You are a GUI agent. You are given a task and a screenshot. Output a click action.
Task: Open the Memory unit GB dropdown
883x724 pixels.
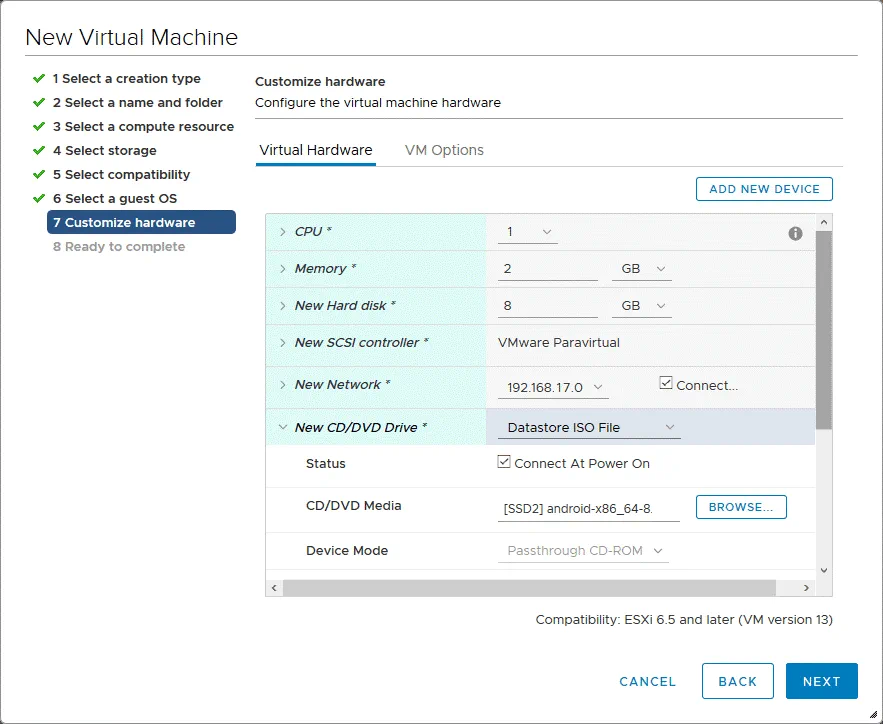(x=641, y=269)
